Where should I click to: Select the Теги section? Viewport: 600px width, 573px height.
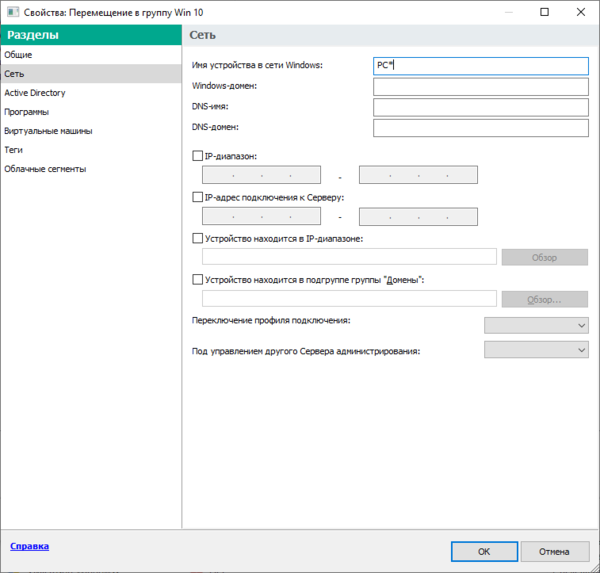click(14, 150)
